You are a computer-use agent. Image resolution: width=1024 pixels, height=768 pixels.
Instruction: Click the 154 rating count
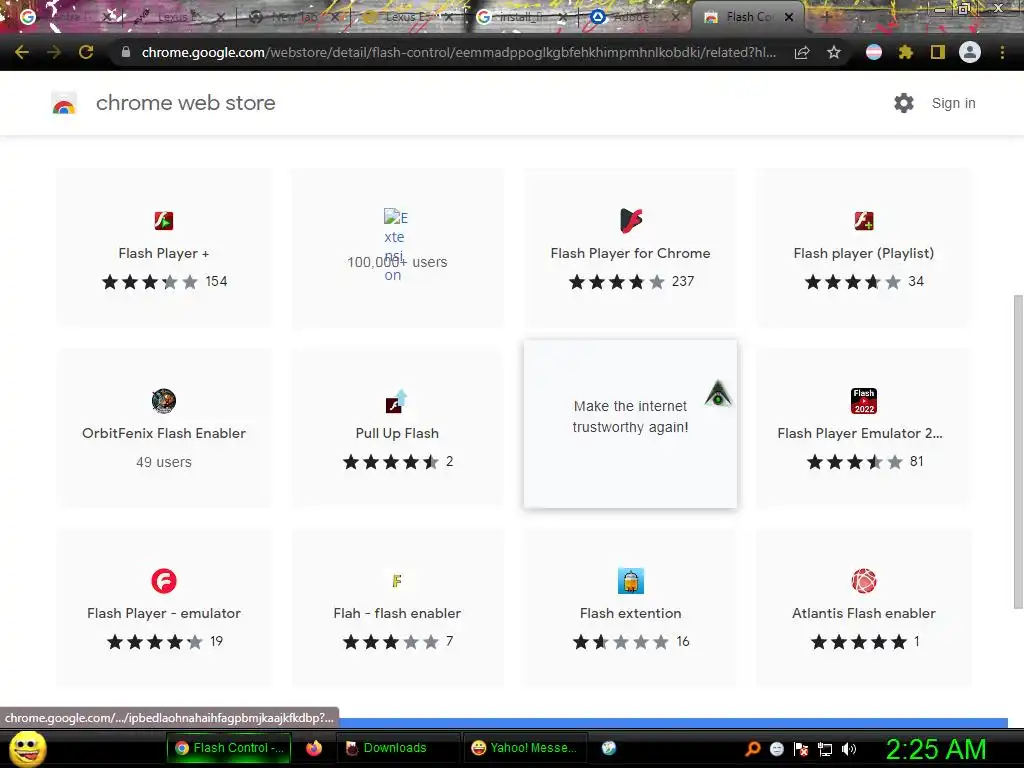(216, 281)
